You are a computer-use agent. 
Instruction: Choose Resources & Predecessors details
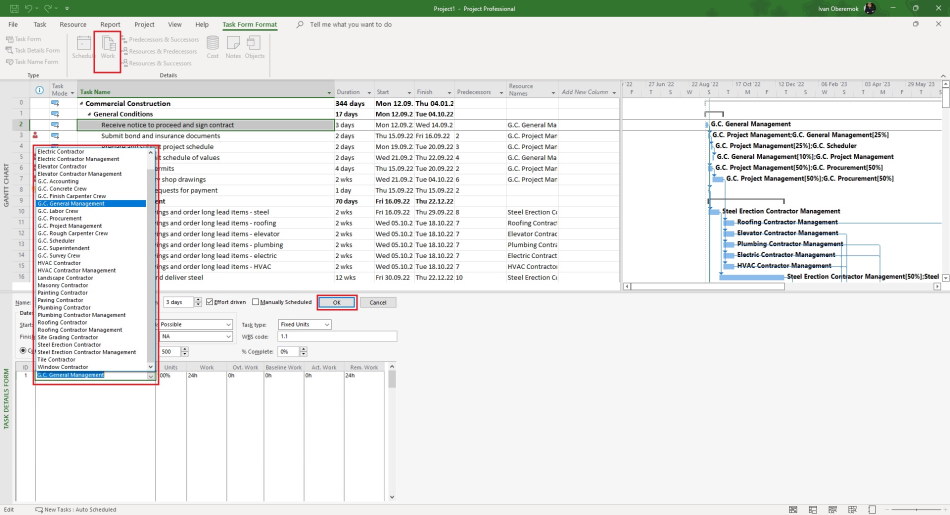tap(159, 52)
